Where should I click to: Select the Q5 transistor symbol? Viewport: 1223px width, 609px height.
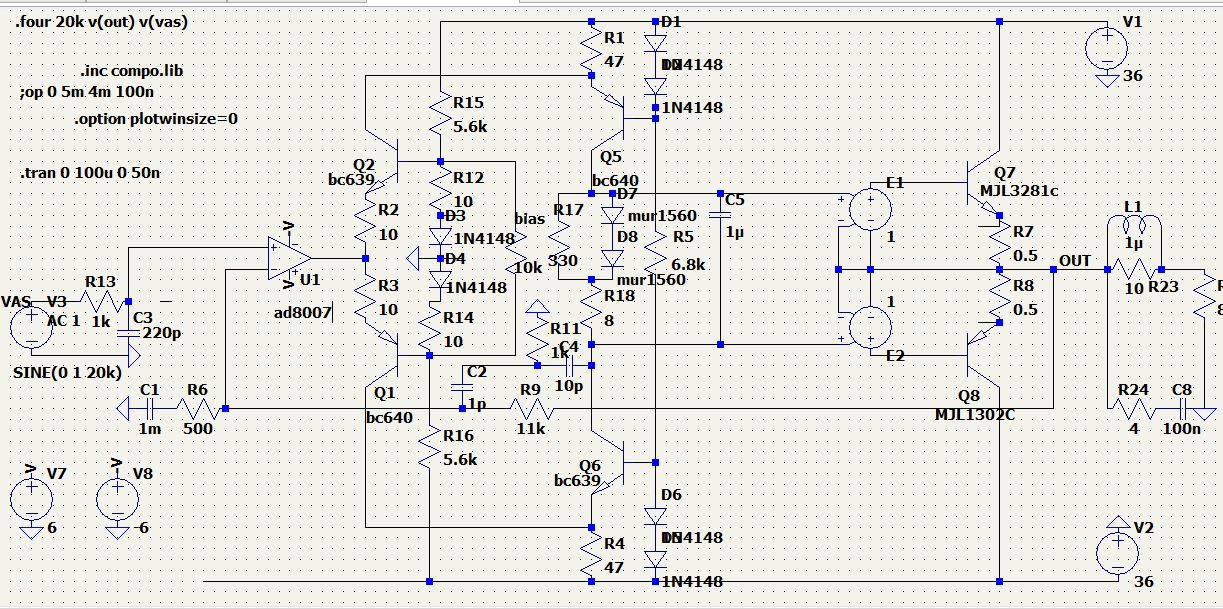click(608, 118)
